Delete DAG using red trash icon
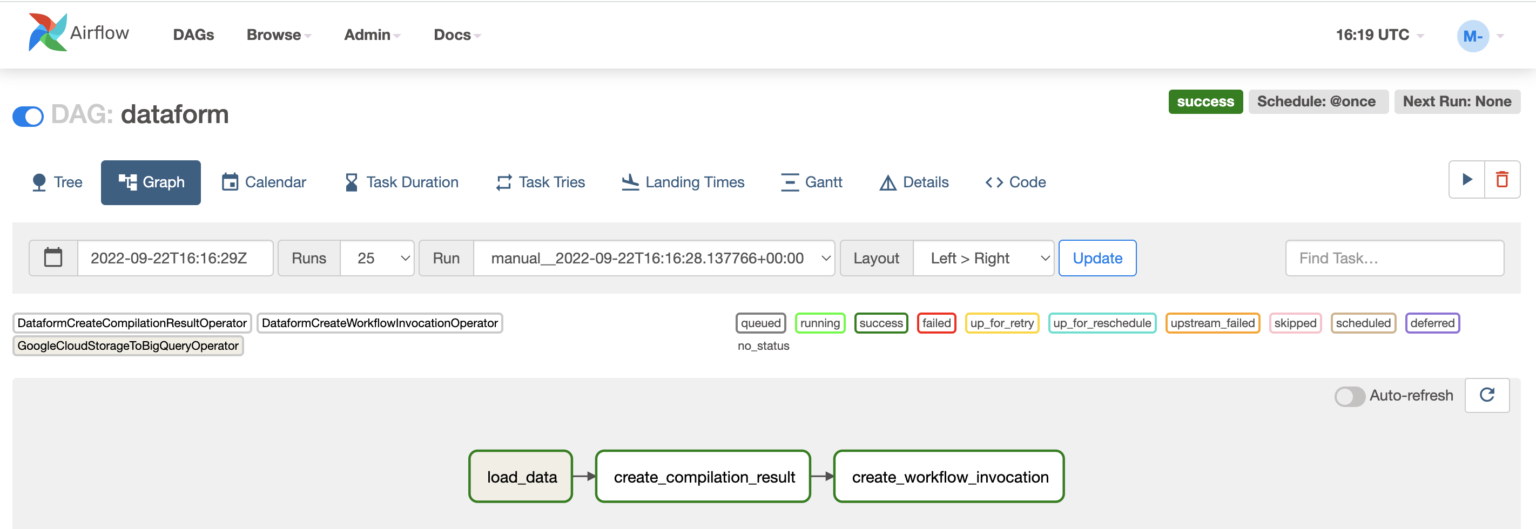1536x529 pixels. coord(1502,180)
